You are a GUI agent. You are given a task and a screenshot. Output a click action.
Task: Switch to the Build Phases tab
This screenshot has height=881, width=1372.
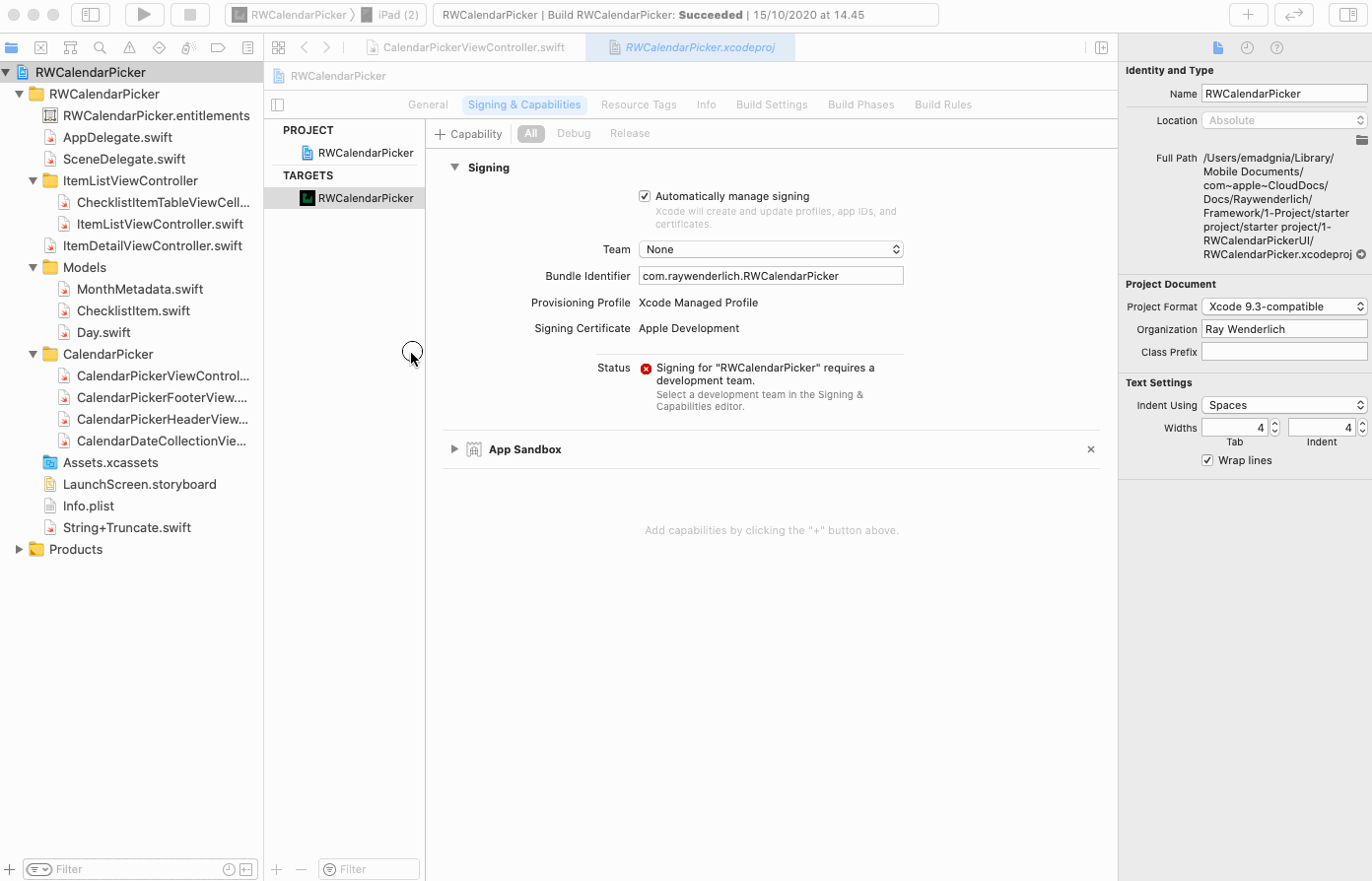(861, 104)
